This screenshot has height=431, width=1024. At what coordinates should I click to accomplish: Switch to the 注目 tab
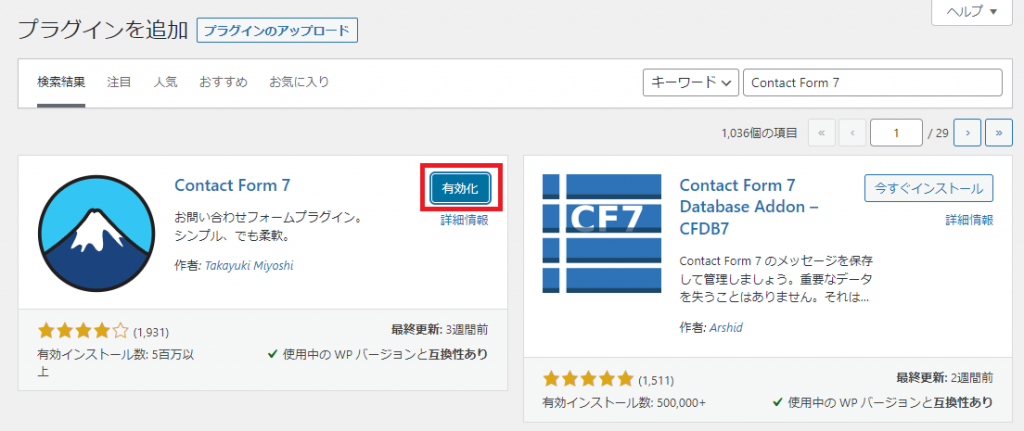coord(119,82)
